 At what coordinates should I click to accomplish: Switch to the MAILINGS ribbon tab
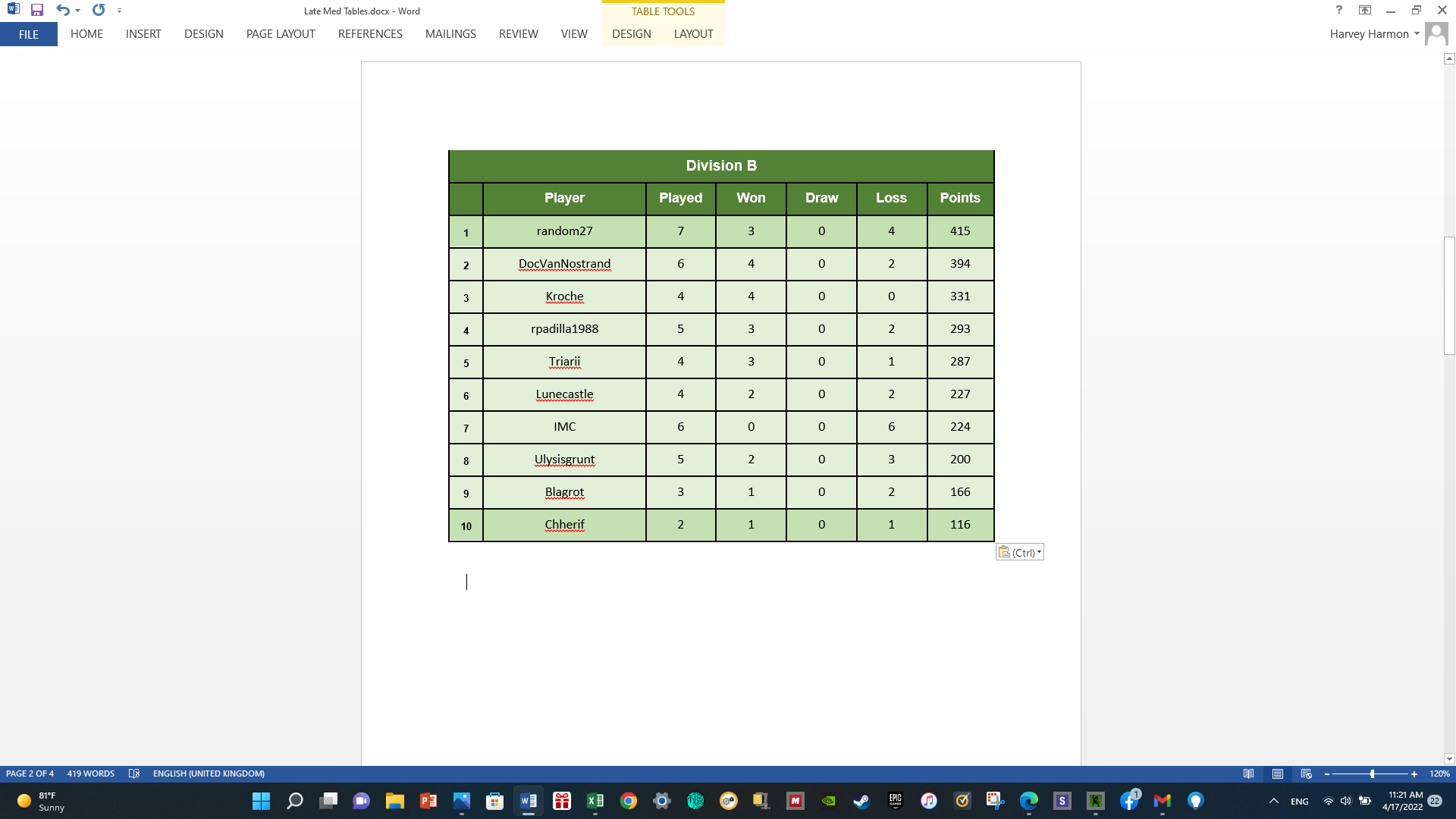[x=450, y=34]
